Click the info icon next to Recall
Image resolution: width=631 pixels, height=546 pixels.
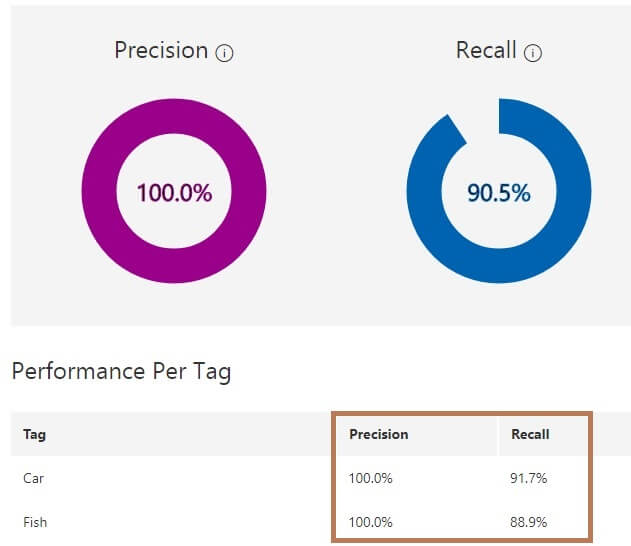pos(533,53)
